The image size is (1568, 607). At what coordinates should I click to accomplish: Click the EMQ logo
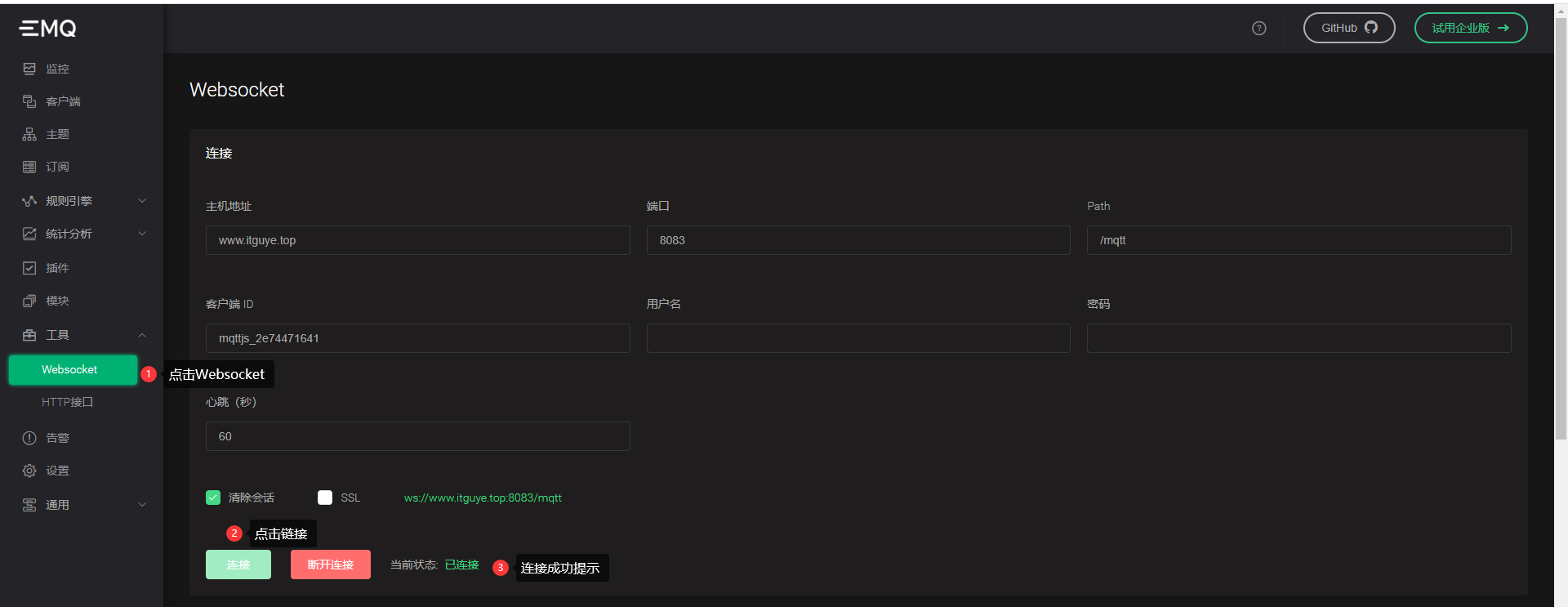click(x=48, y=29)
